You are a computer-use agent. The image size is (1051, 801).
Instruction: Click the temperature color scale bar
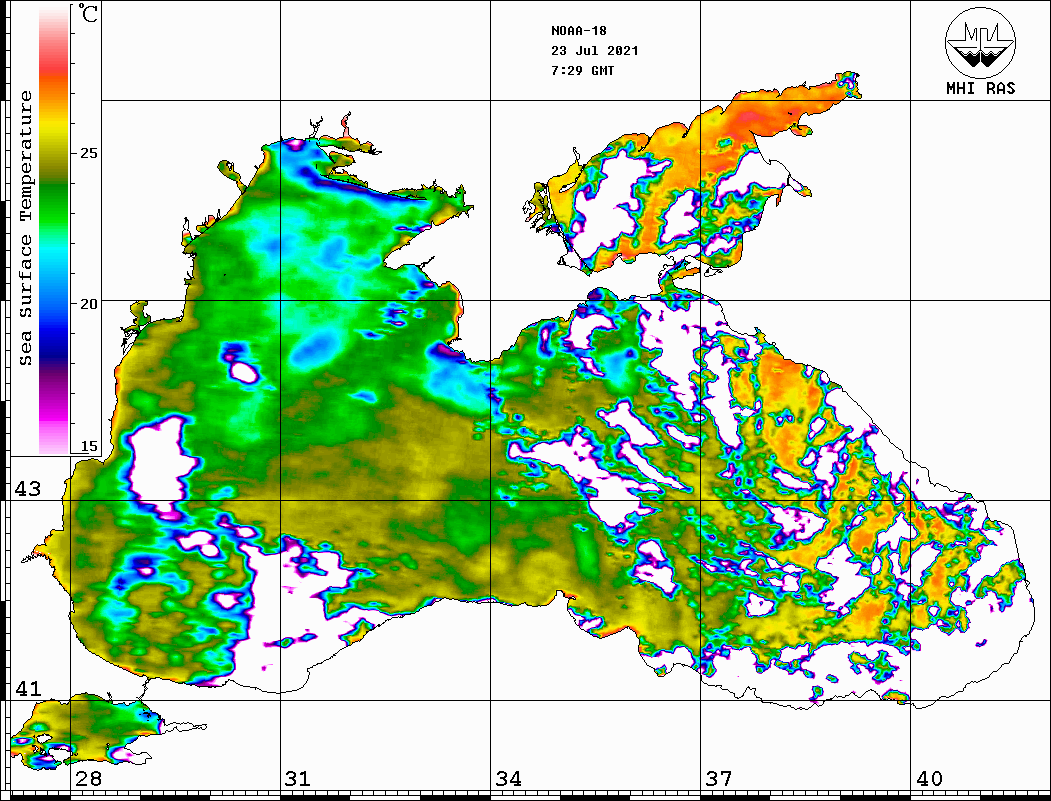(x=54, y=230)
